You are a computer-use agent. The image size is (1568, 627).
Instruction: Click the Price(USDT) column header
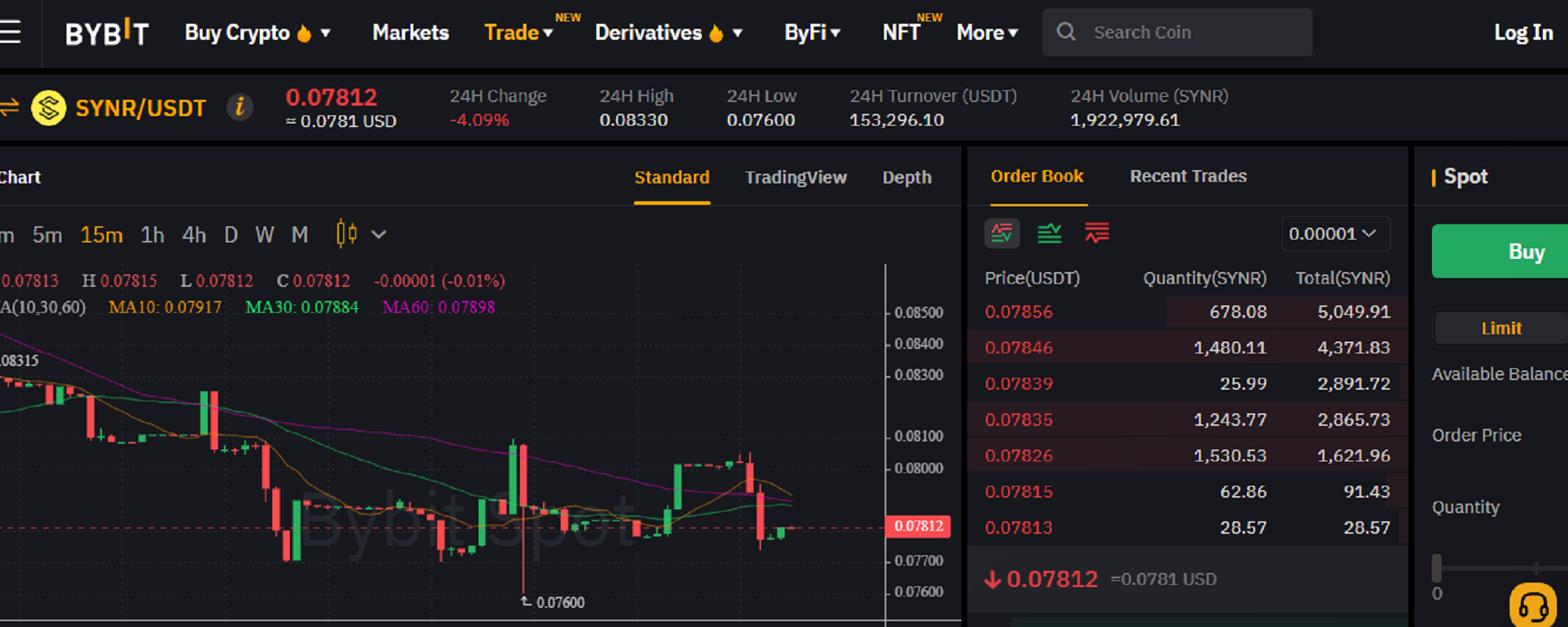(x=1032, y=278)
